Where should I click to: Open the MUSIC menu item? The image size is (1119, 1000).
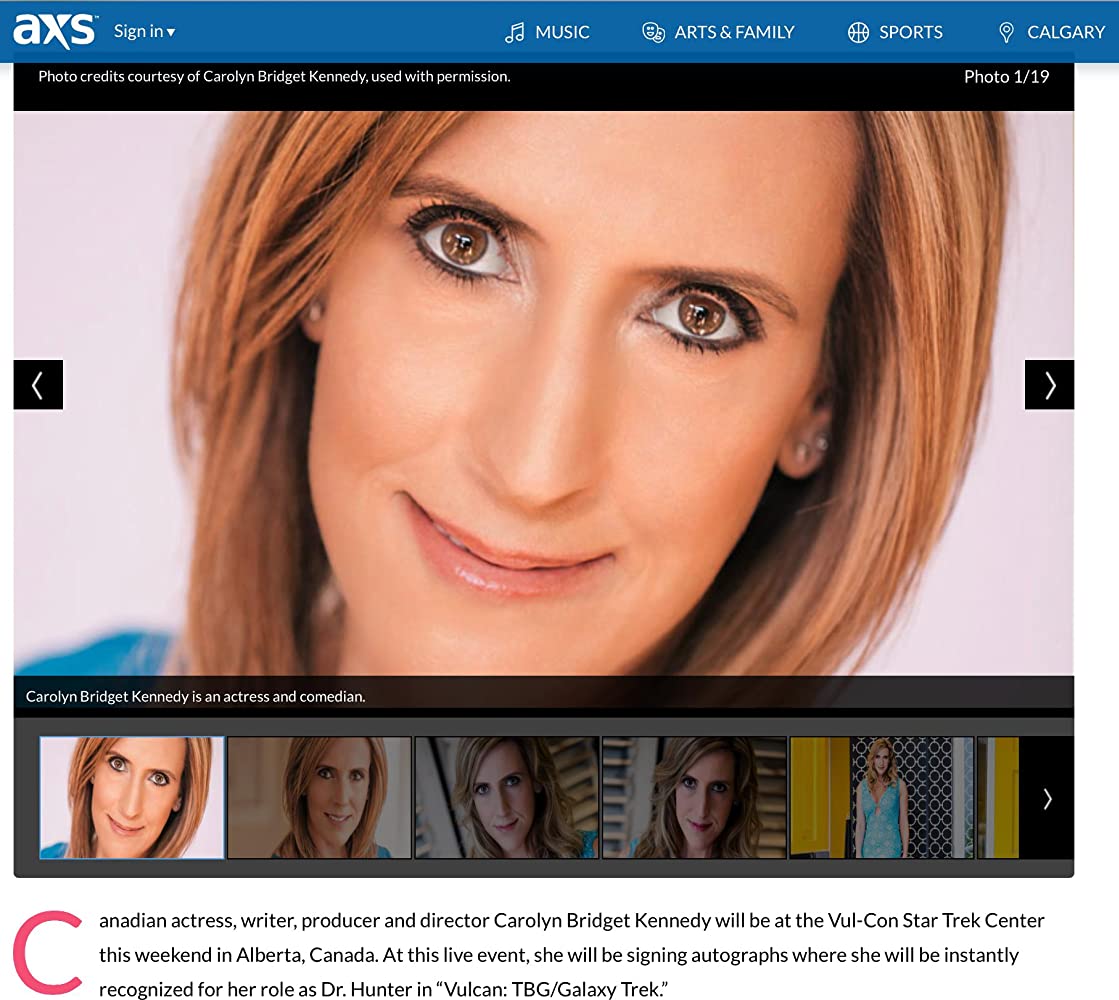click(x=562, y=33)
